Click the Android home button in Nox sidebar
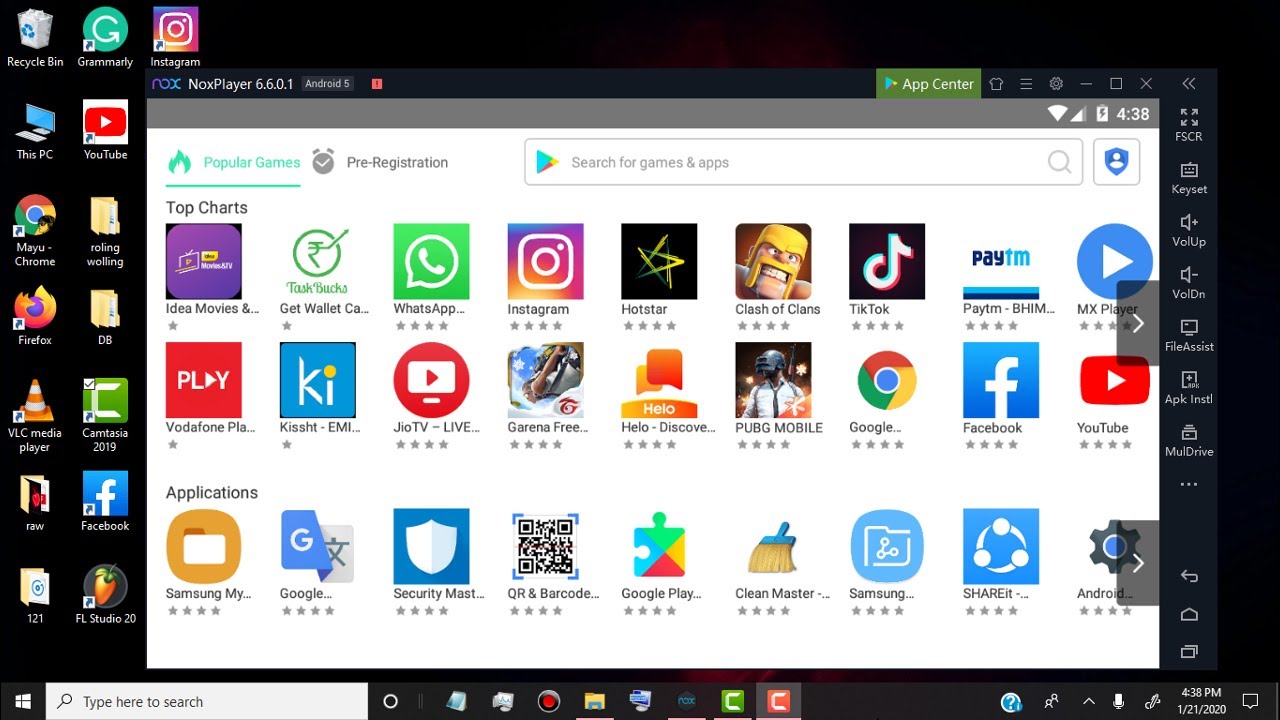Screen dimensions: 1280x720 (x=1189, y=614)
